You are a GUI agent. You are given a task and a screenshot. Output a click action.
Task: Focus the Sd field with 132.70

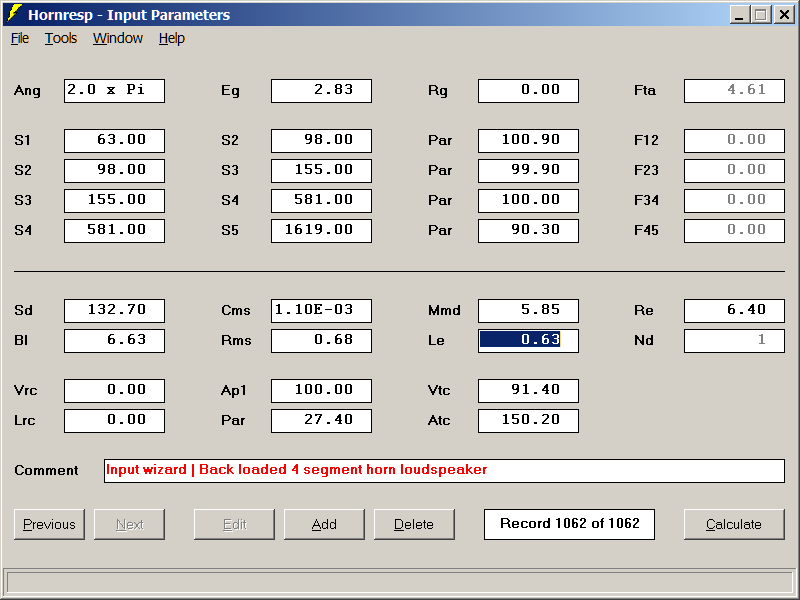pos(114,311)
